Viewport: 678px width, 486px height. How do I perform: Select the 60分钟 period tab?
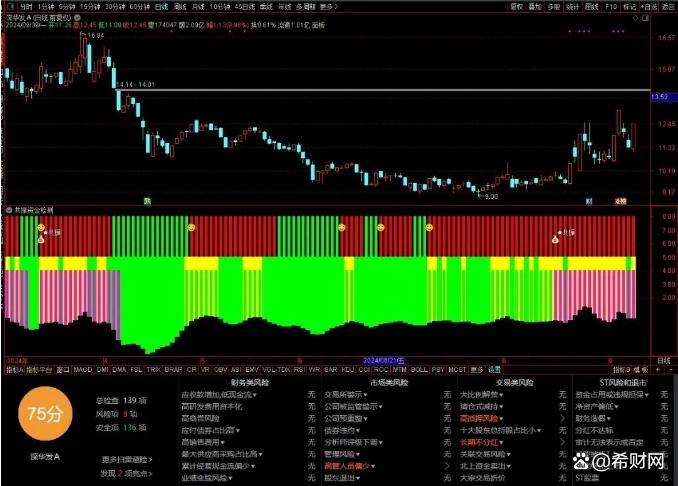pyautogui.click(x=140, y=7)
